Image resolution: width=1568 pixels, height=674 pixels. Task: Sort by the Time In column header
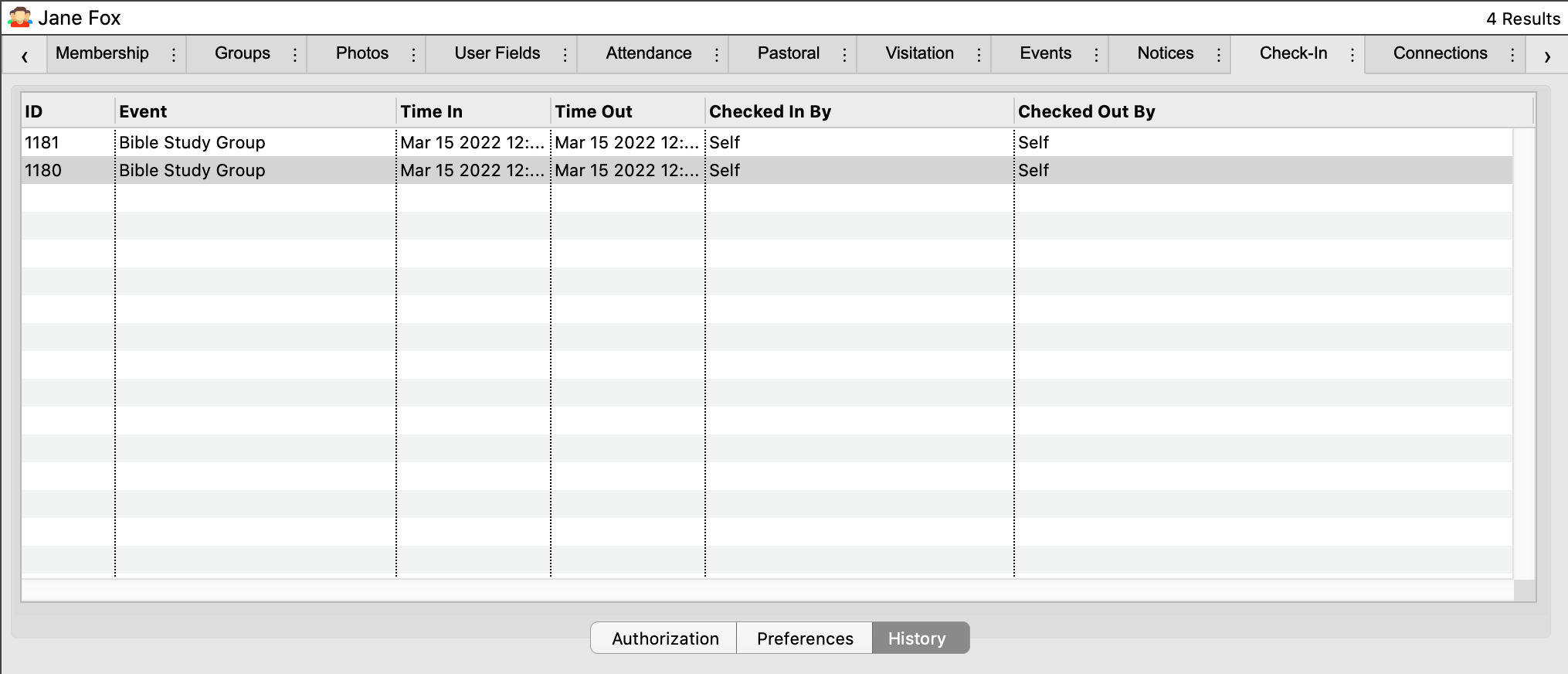(x=432, y=111)
